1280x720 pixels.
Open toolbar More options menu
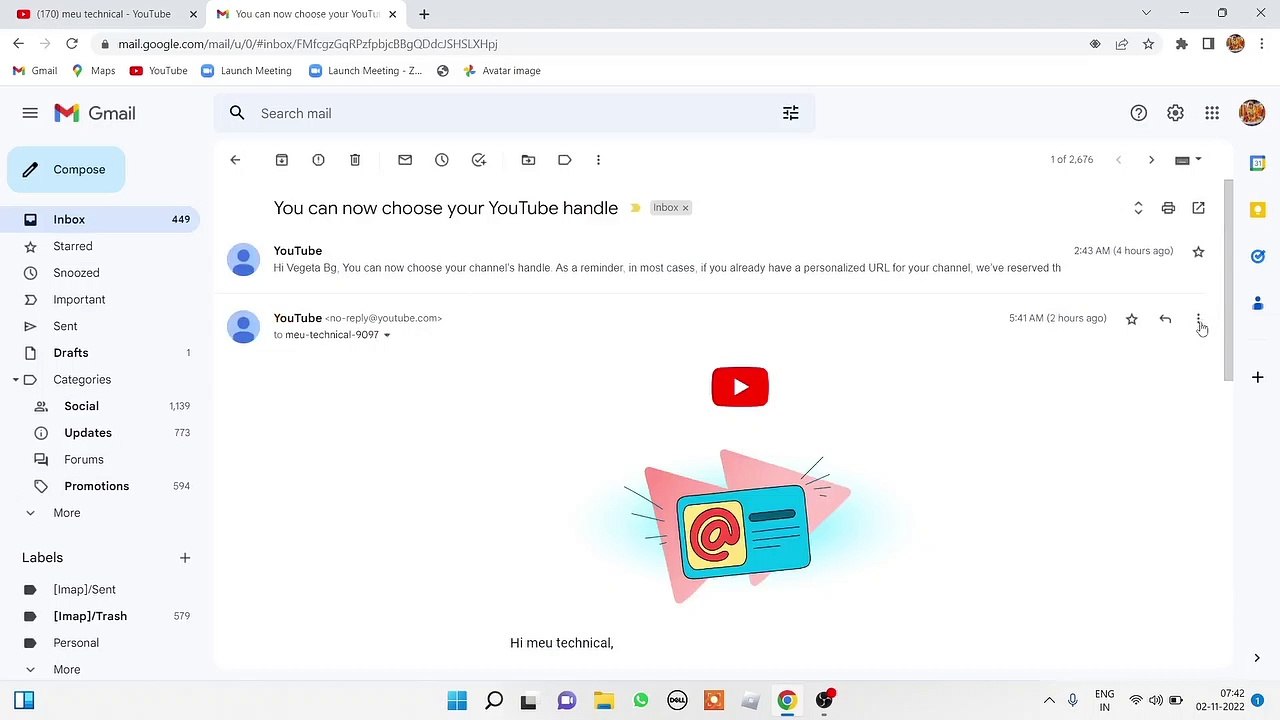(598, 160)
